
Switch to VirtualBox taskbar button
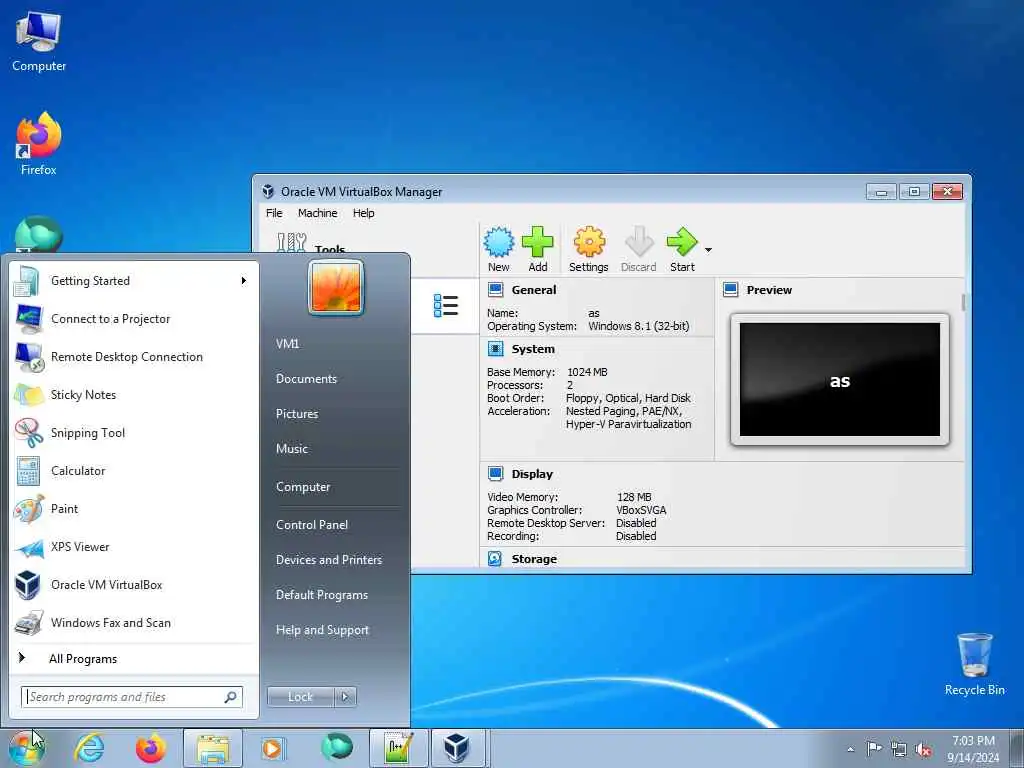click(x=458, y=748)
